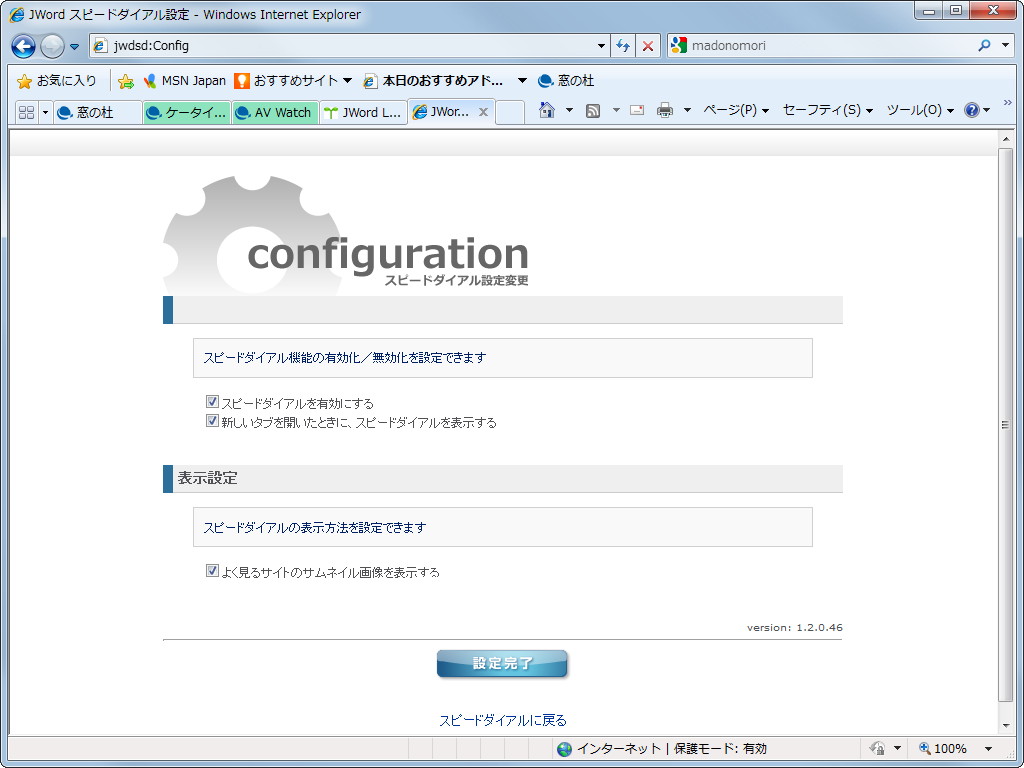Screen dimensions: 1024x768
Task: Click the スピードダイアル機能の有効化 description text
Action: [x=344, y=358]
